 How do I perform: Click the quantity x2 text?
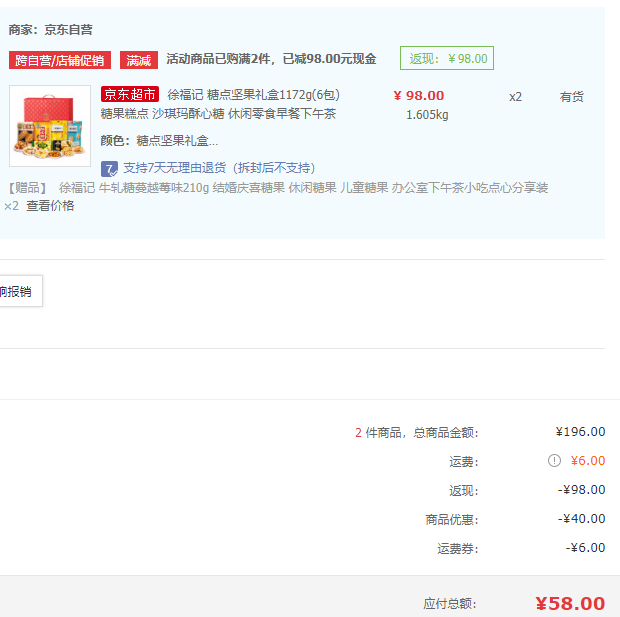pos(515,97)
